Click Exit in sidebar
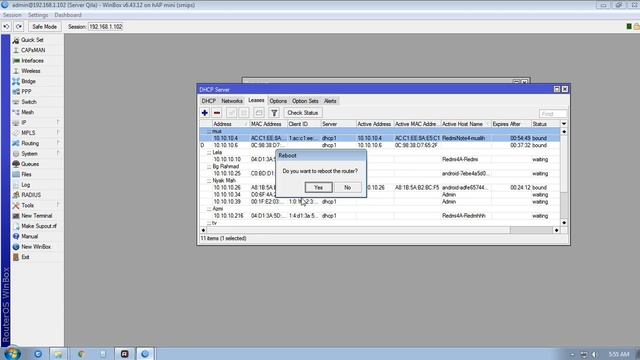Screen dimensions: 640x360 pyautogui.click(x=25, y=257)
